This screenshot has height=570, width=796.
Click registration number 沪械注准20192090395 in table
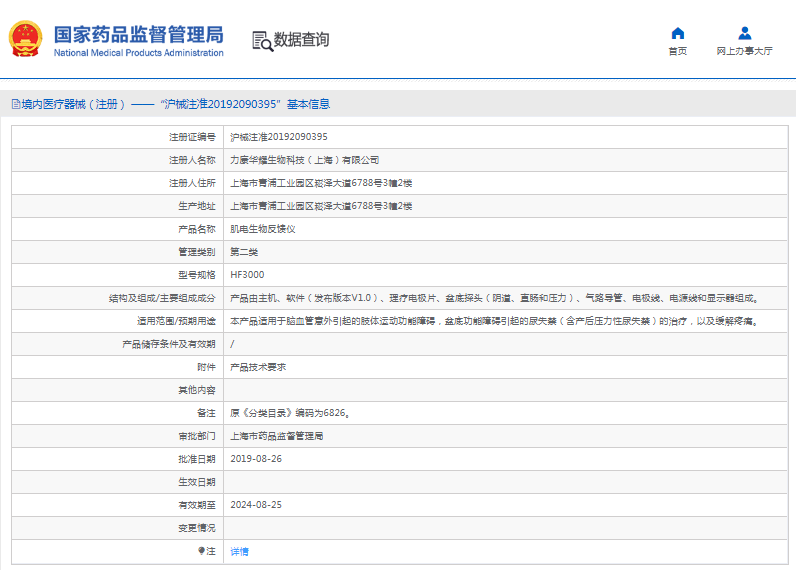tap(279, 137)
